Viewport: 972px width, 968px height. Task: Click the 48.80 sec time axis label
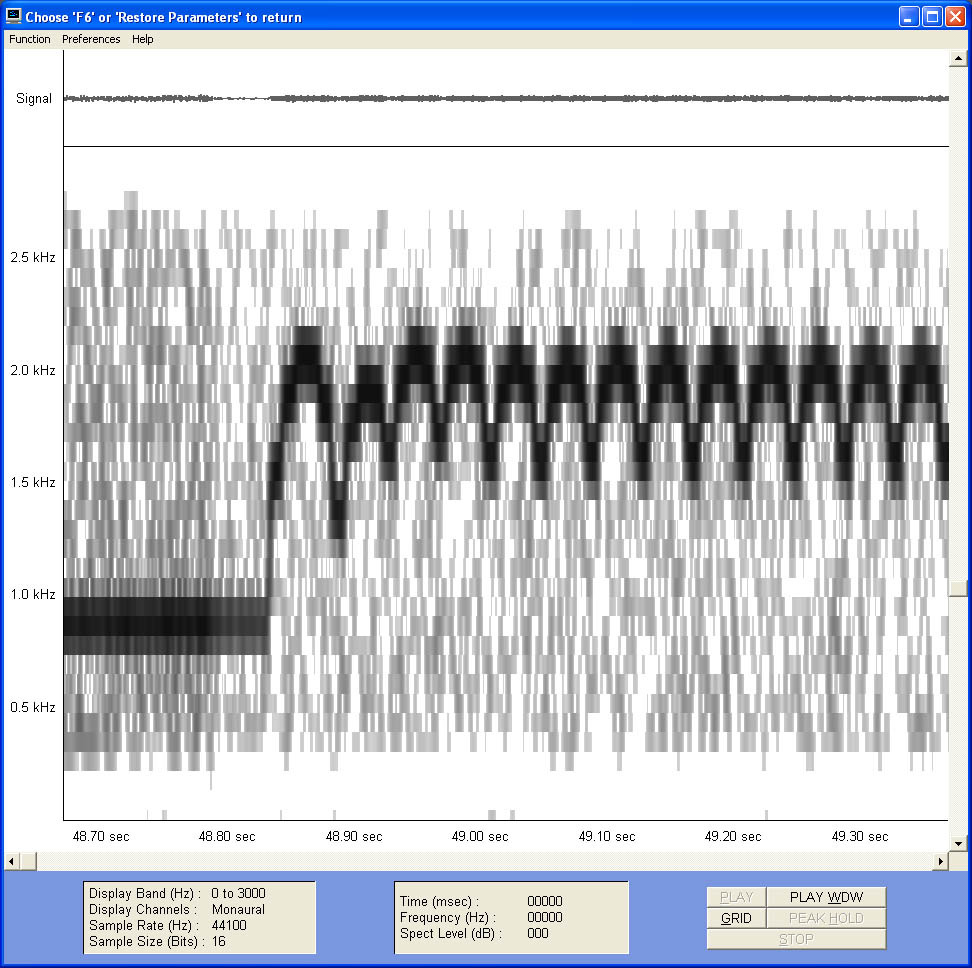click(x=227, y=837)
